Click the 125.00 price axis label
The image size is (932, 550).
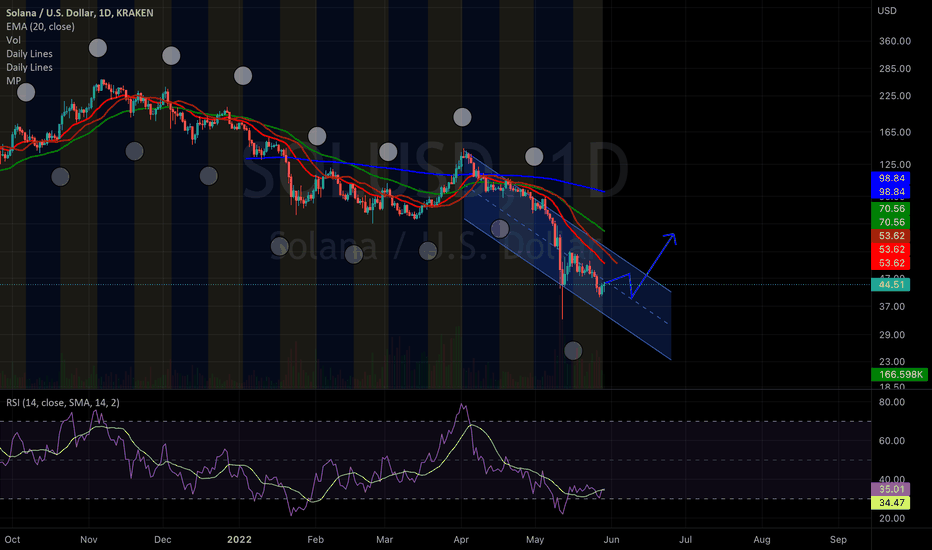[895, 164]
